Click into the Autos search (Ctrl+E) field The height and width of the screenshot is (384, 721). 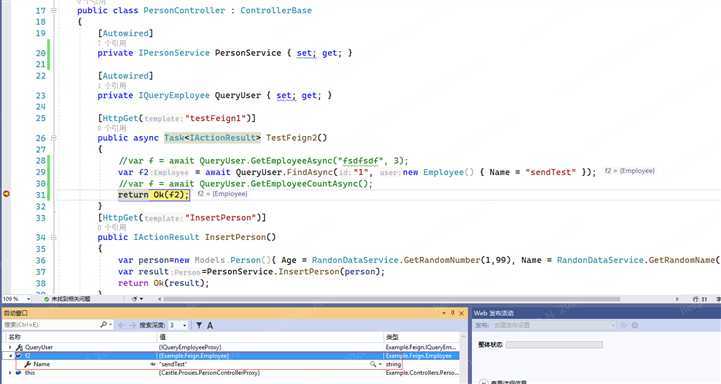coord(52,325)
